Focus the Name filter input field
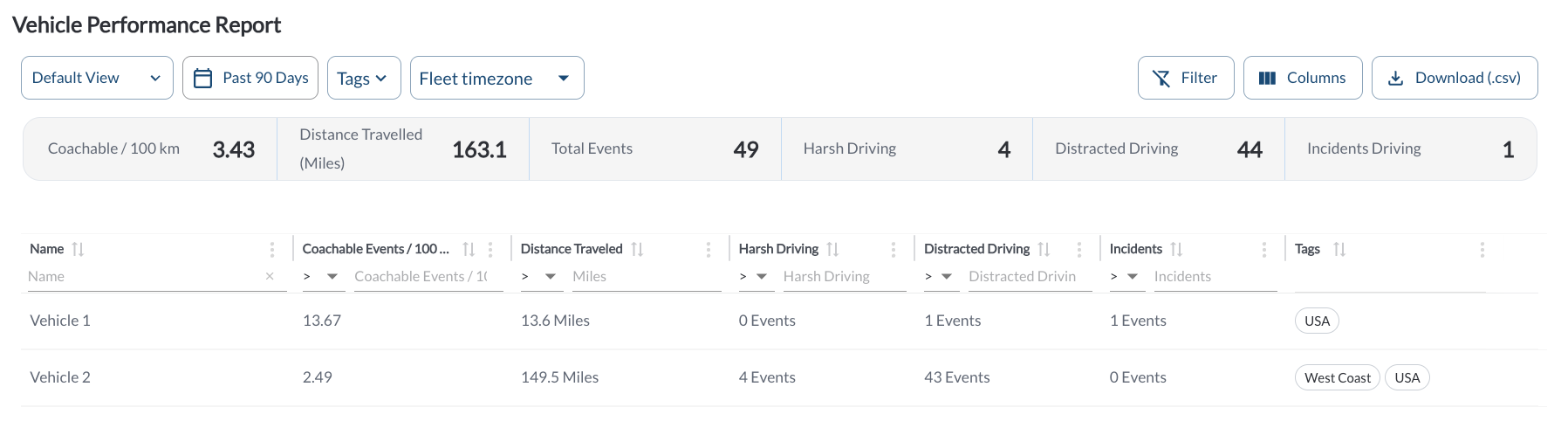The height and width of the screenshot is (428, 1568). point(144,276)
